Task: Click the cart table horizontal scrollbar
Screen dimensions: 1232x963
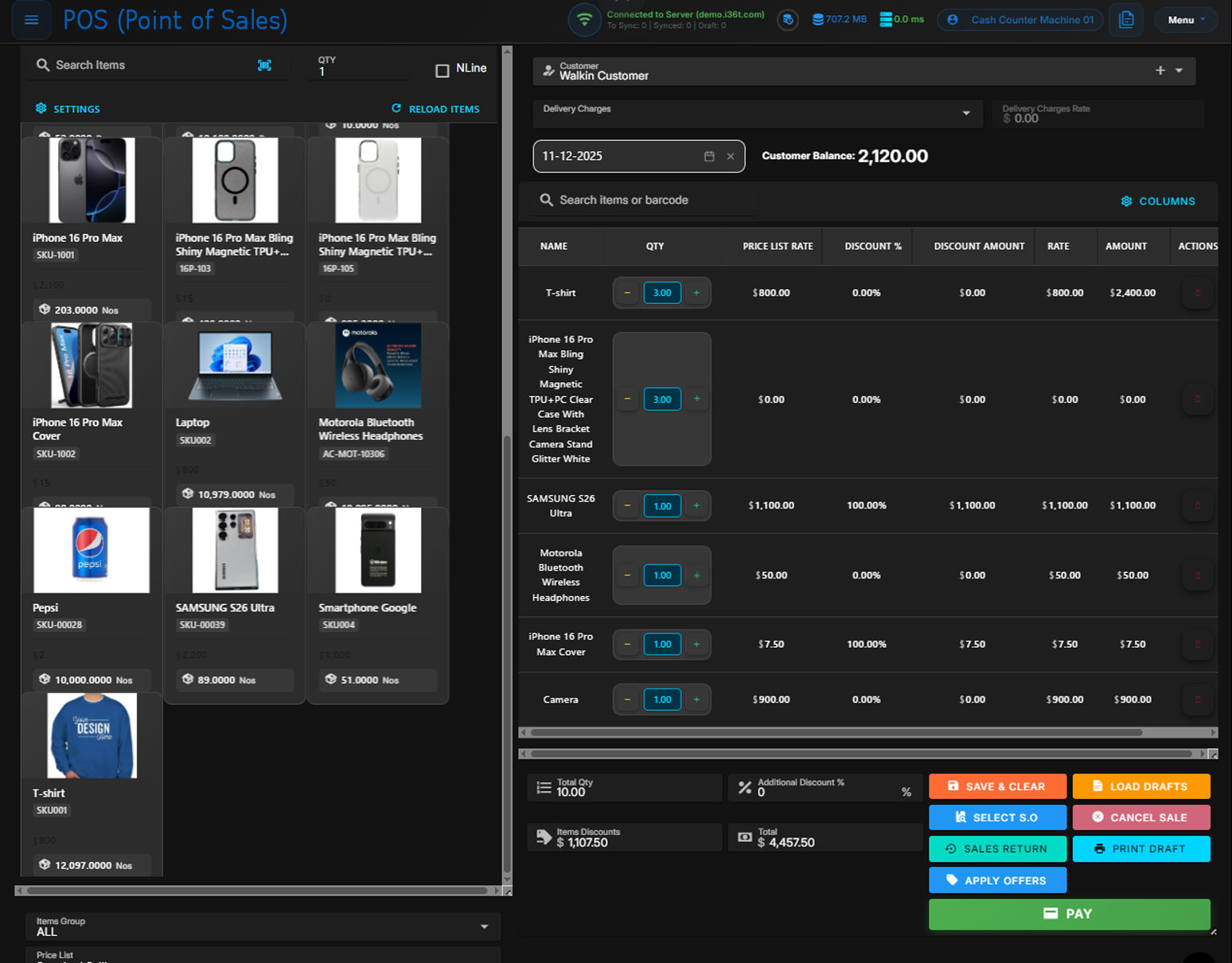Action: tap(836, 732)
